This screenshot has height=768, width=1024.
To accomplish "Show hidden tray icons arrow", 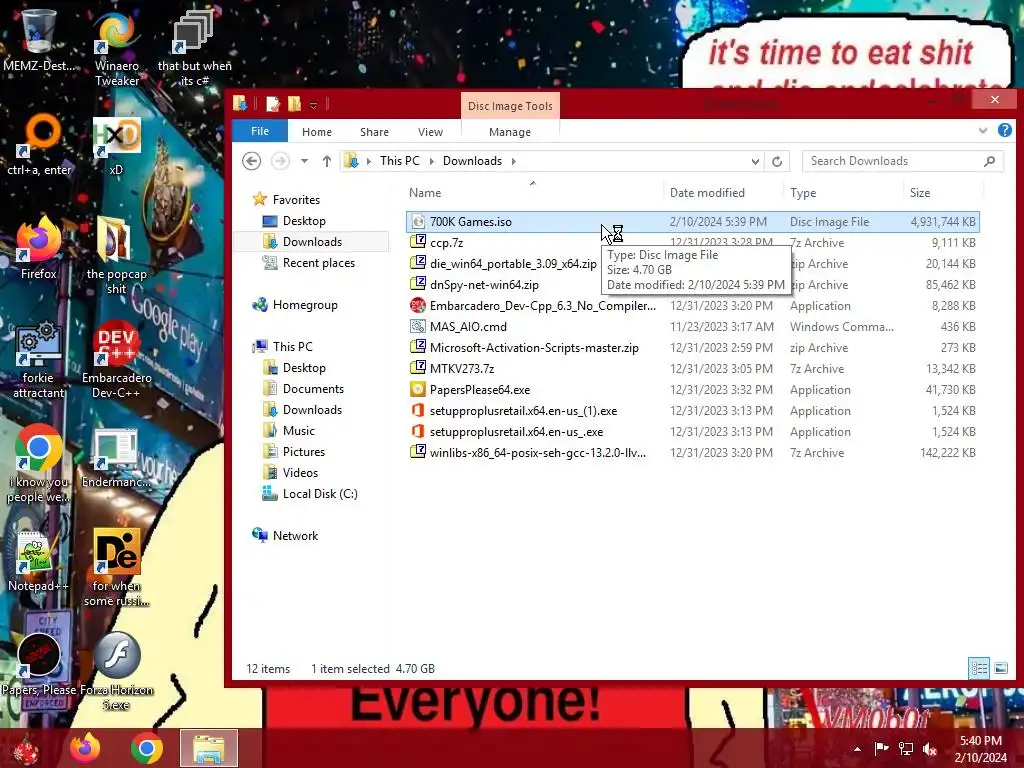I will (x=857, y=749).
